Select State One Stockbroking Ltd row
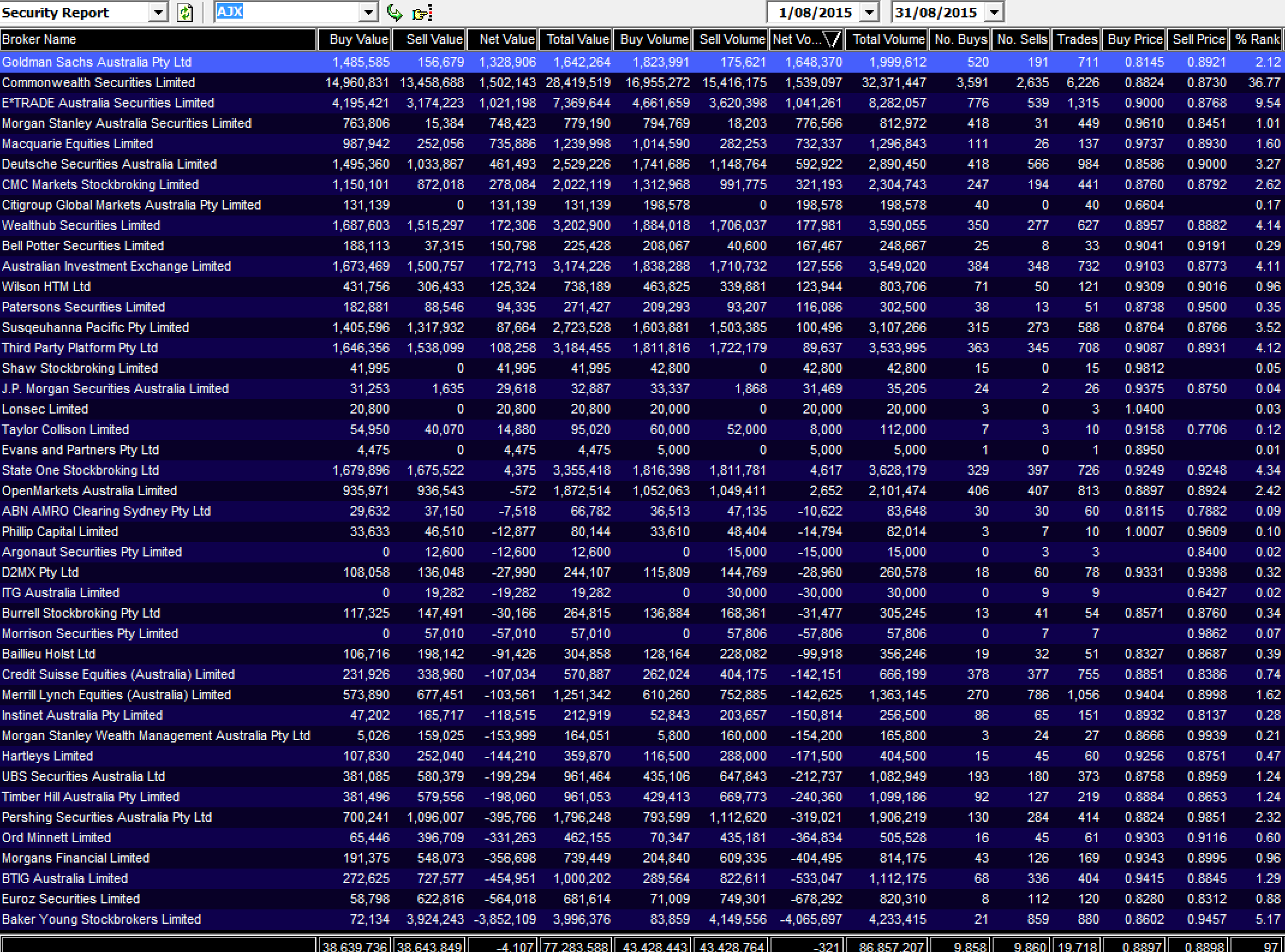The image size is (1285, 952). click(641, 471)
